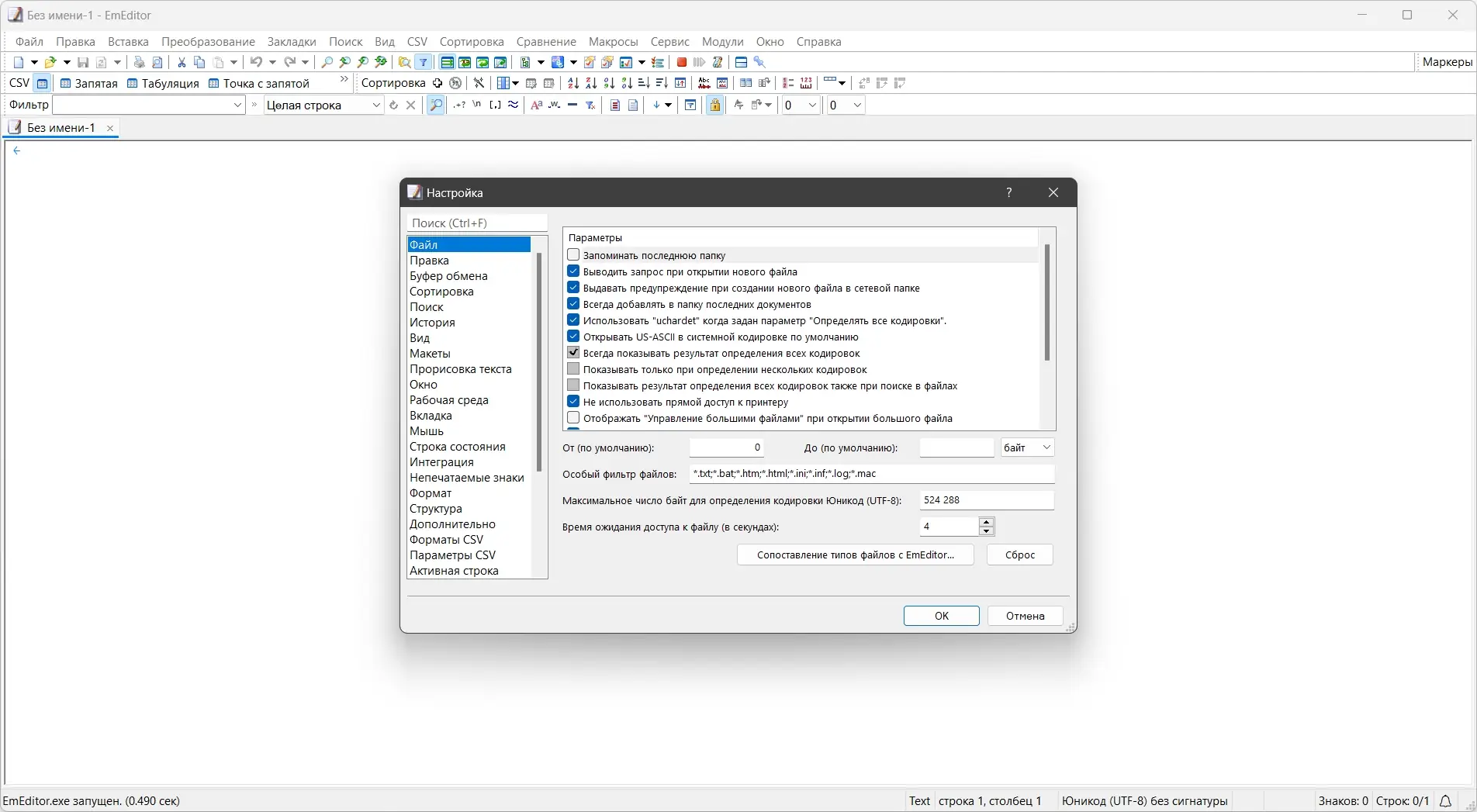This screenshot has width=1477, height=812.
Task: Toggle the magnifier incremental search icon
Action: pyautogui.click(x=436, y=105)
